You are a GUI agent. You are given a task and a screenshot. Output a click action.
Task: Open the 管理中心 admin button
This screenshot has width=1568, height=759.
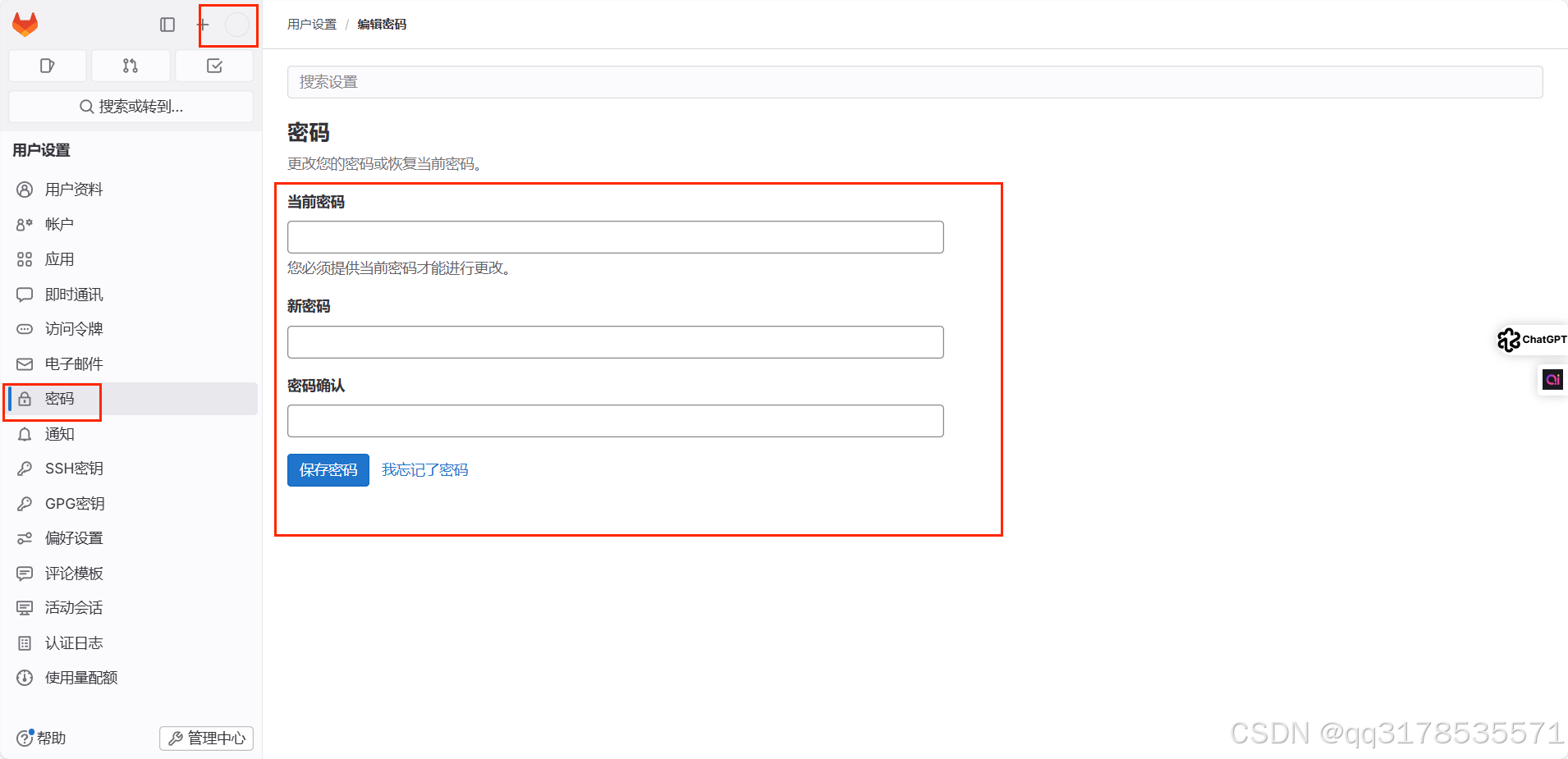[x=206, y=738]
